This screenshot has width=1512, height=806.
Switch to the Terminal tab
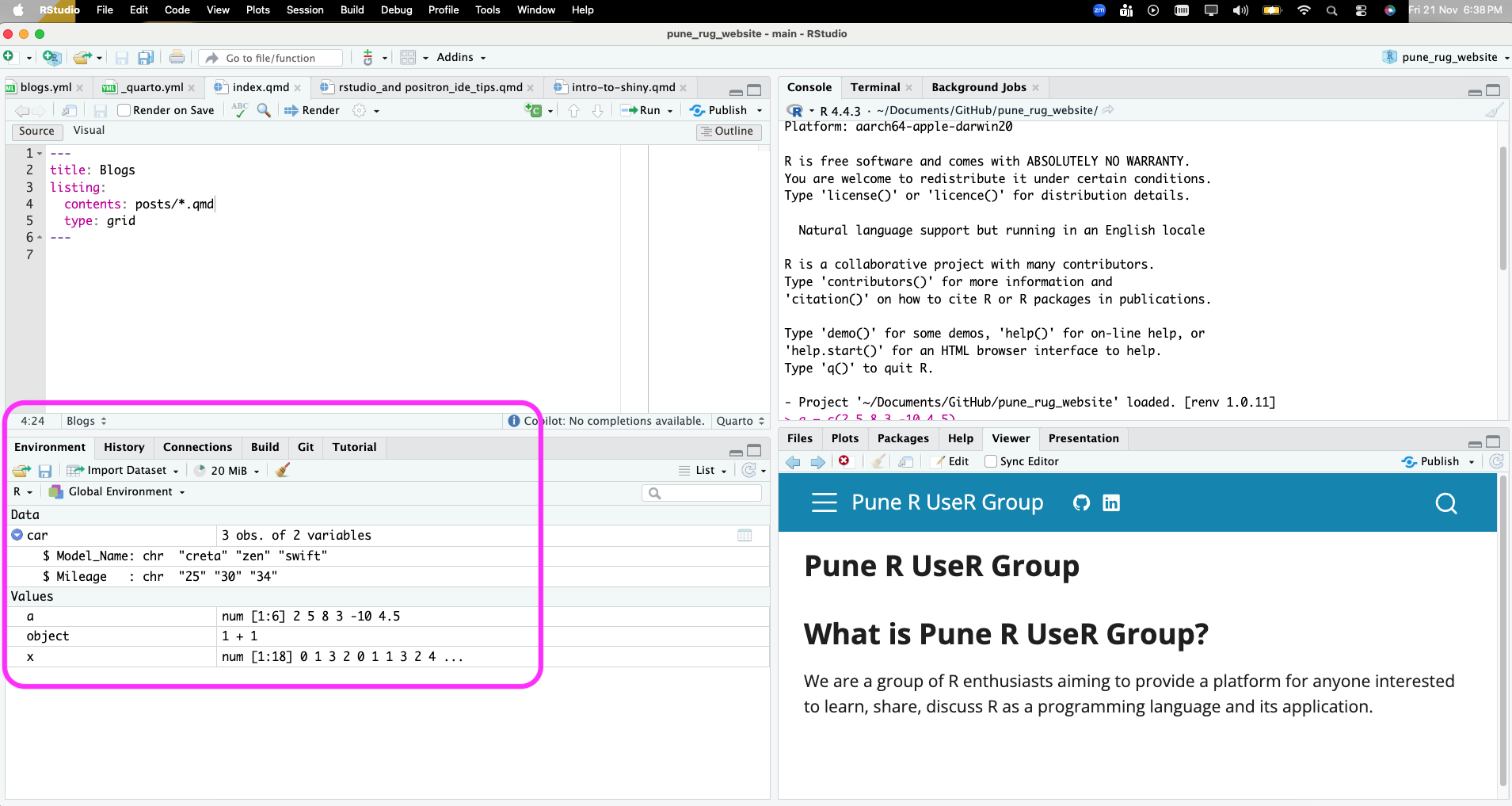[x=874, y=87]
